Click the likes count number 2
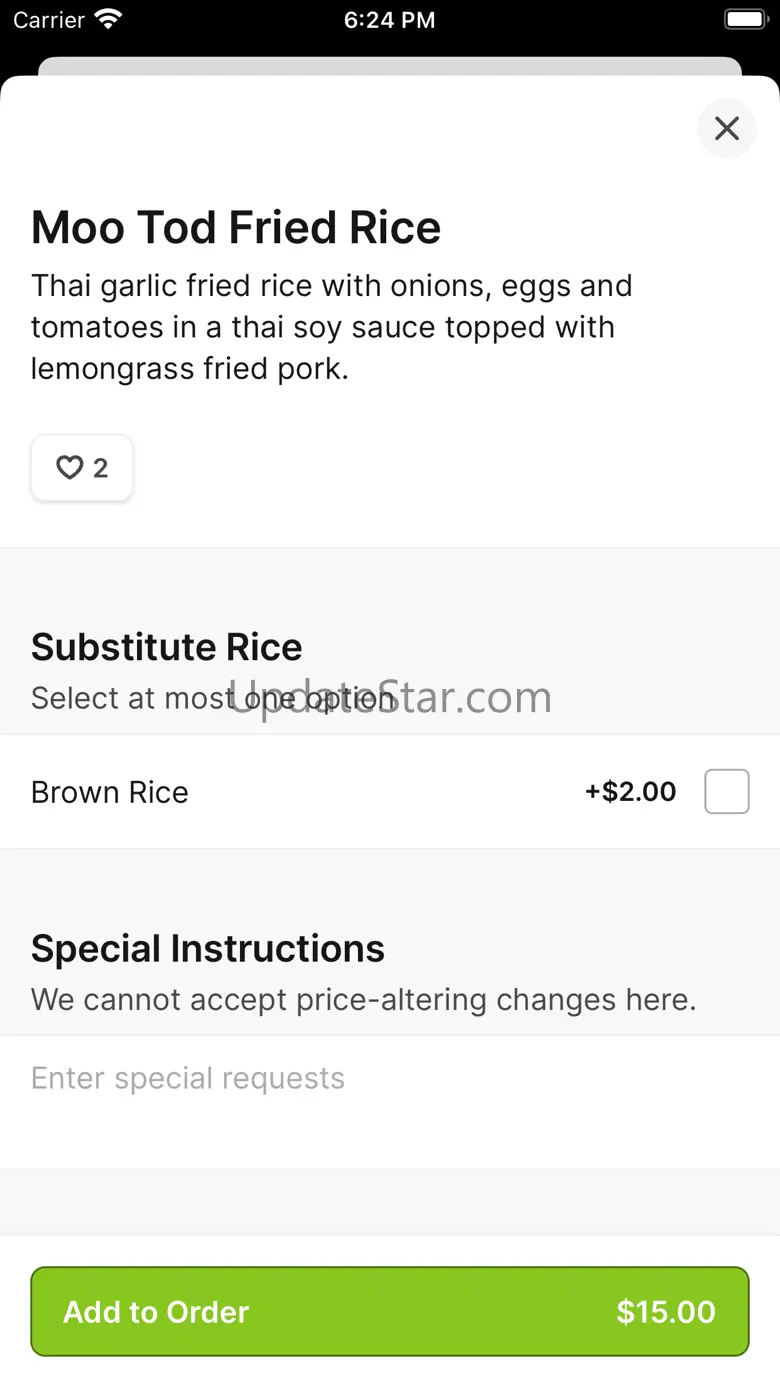The width and height of the screenshot is (780, 1387). (100, 468)
